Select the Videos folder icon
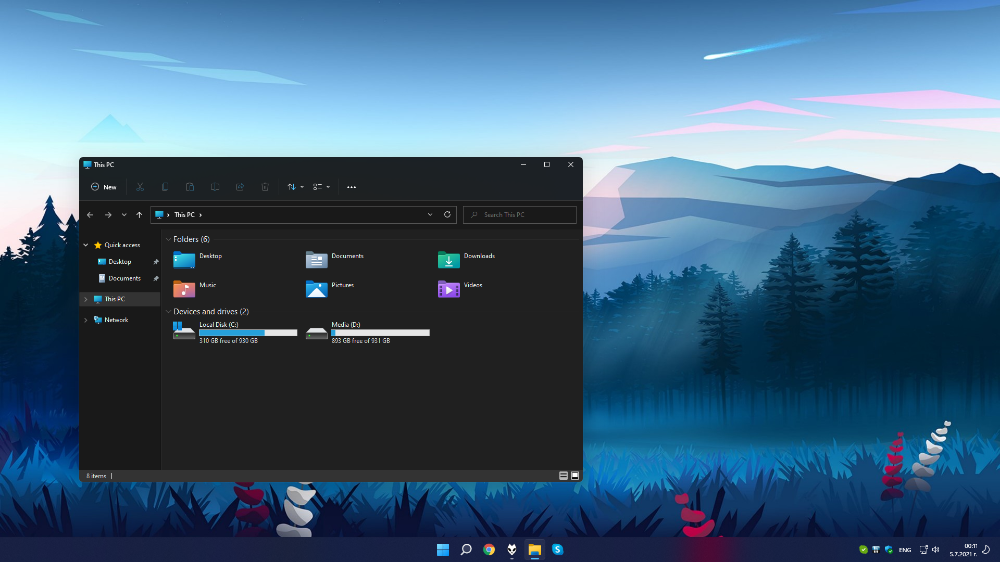This screenshot has height=562, width=1000. tap(448, 289)
